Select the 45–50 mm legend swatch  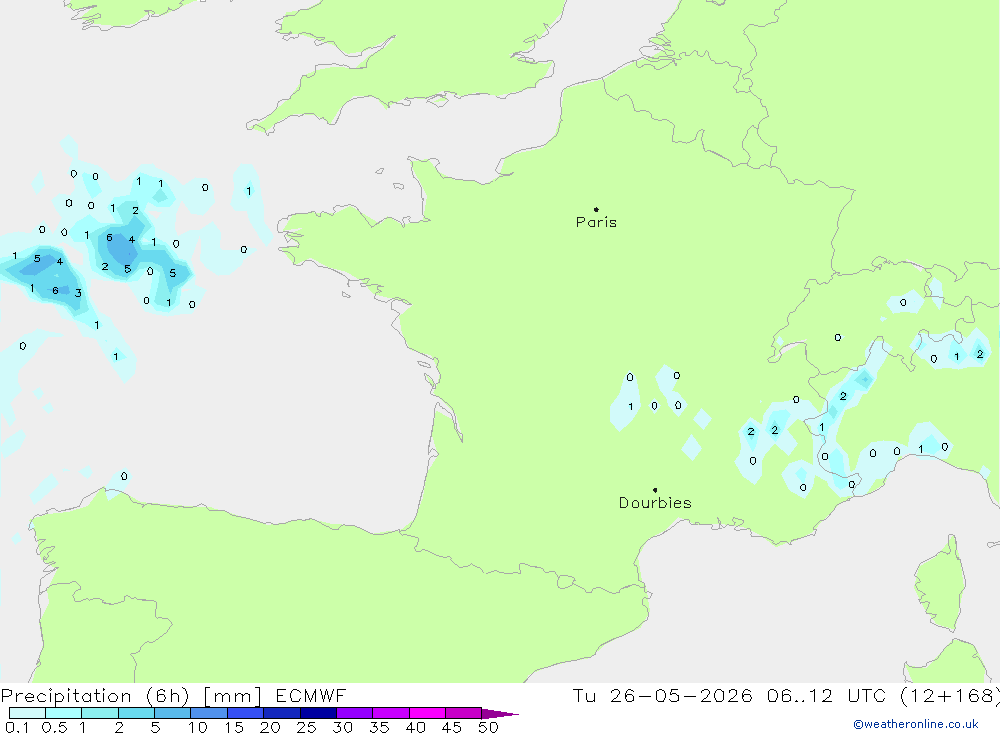pyautogui.click(x=464, y=713)
